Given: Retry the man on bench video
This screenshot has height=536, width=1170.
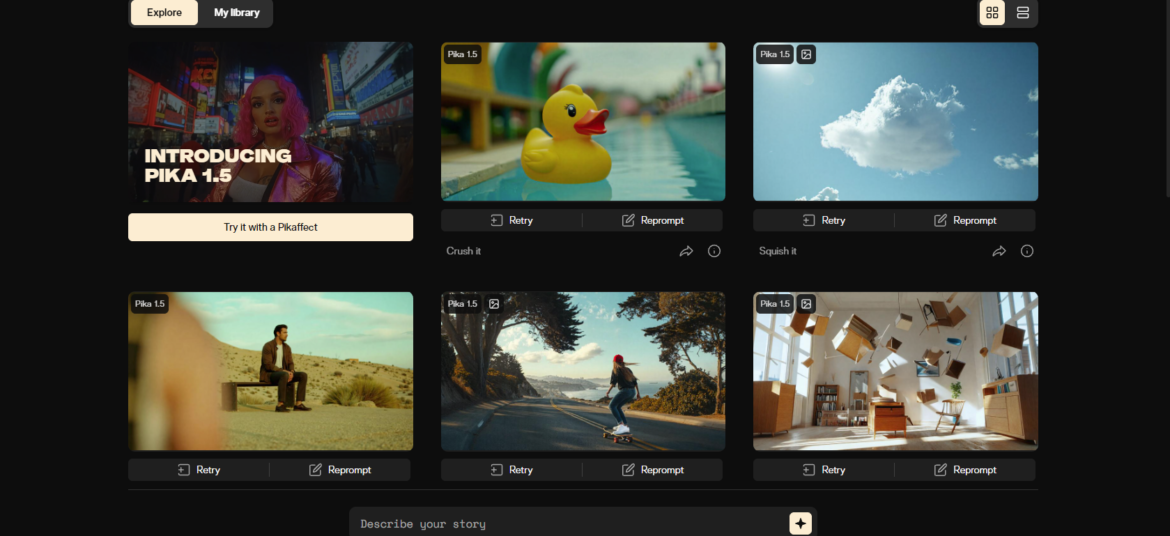Looking at the screenshot, I should click(198, 470).
